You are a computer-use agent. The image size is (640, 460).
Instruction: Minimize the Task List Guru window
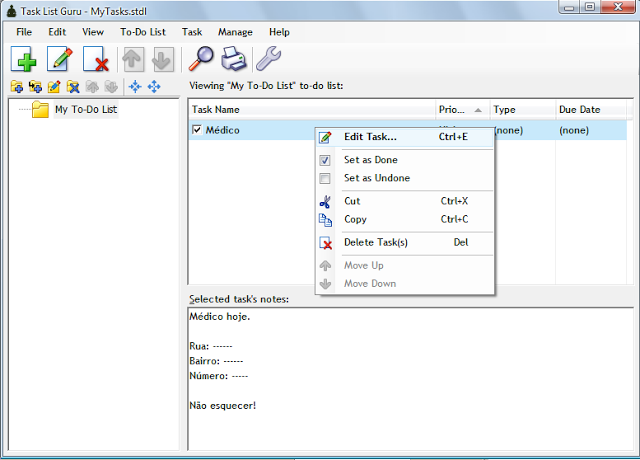click(x=569, y=7)
